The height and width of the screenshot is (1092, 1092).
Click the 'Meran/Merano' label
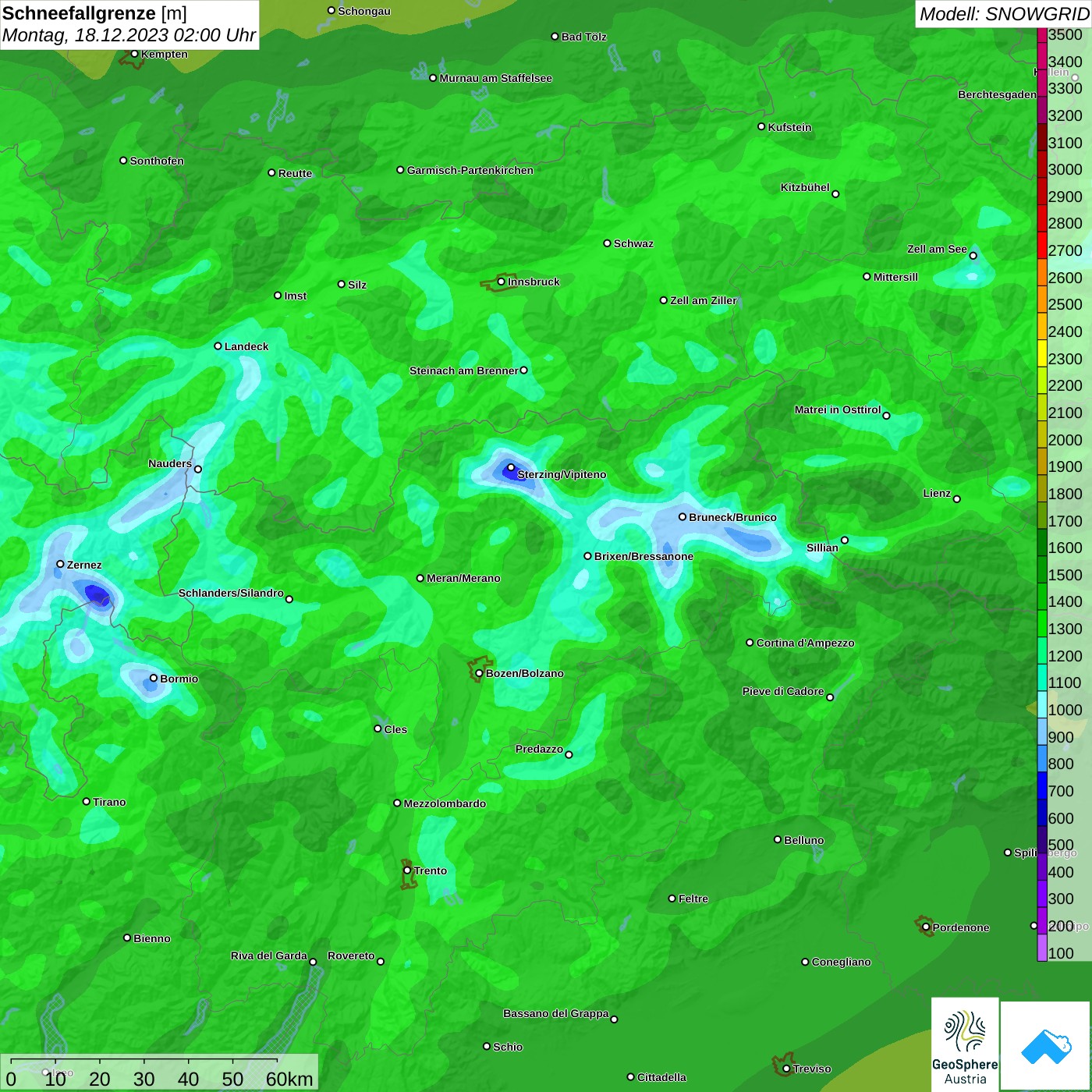pyautogui.click(x=463, y=578)
